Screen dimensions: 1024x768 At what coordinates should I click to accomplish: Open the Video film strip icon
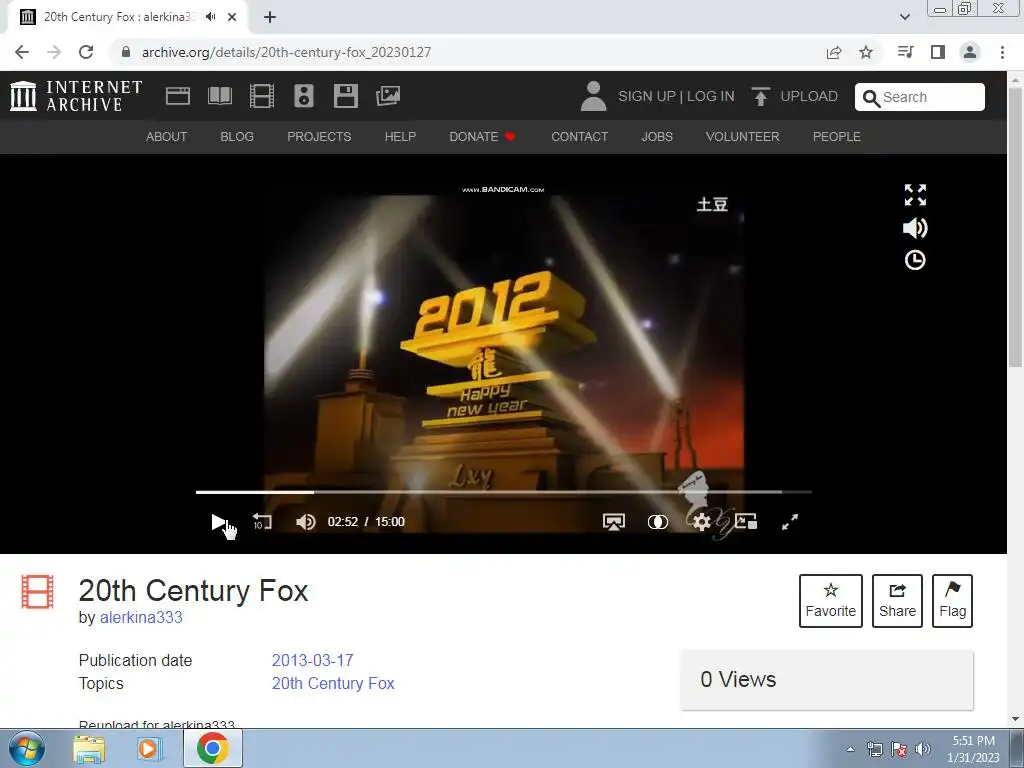click(261, 96)
